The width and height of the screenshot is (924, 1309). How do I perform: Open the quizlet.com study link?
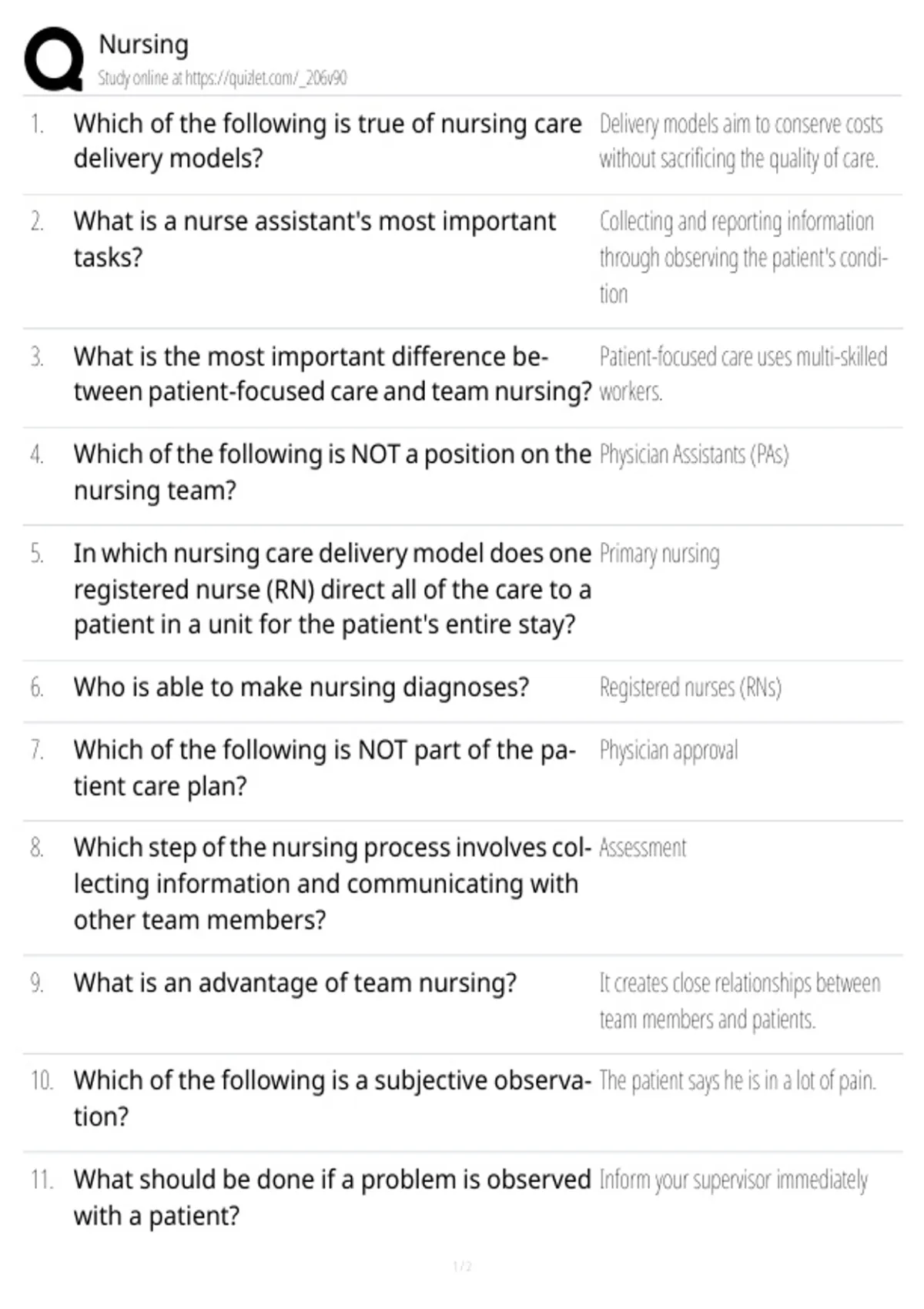(x=222, y=78)
